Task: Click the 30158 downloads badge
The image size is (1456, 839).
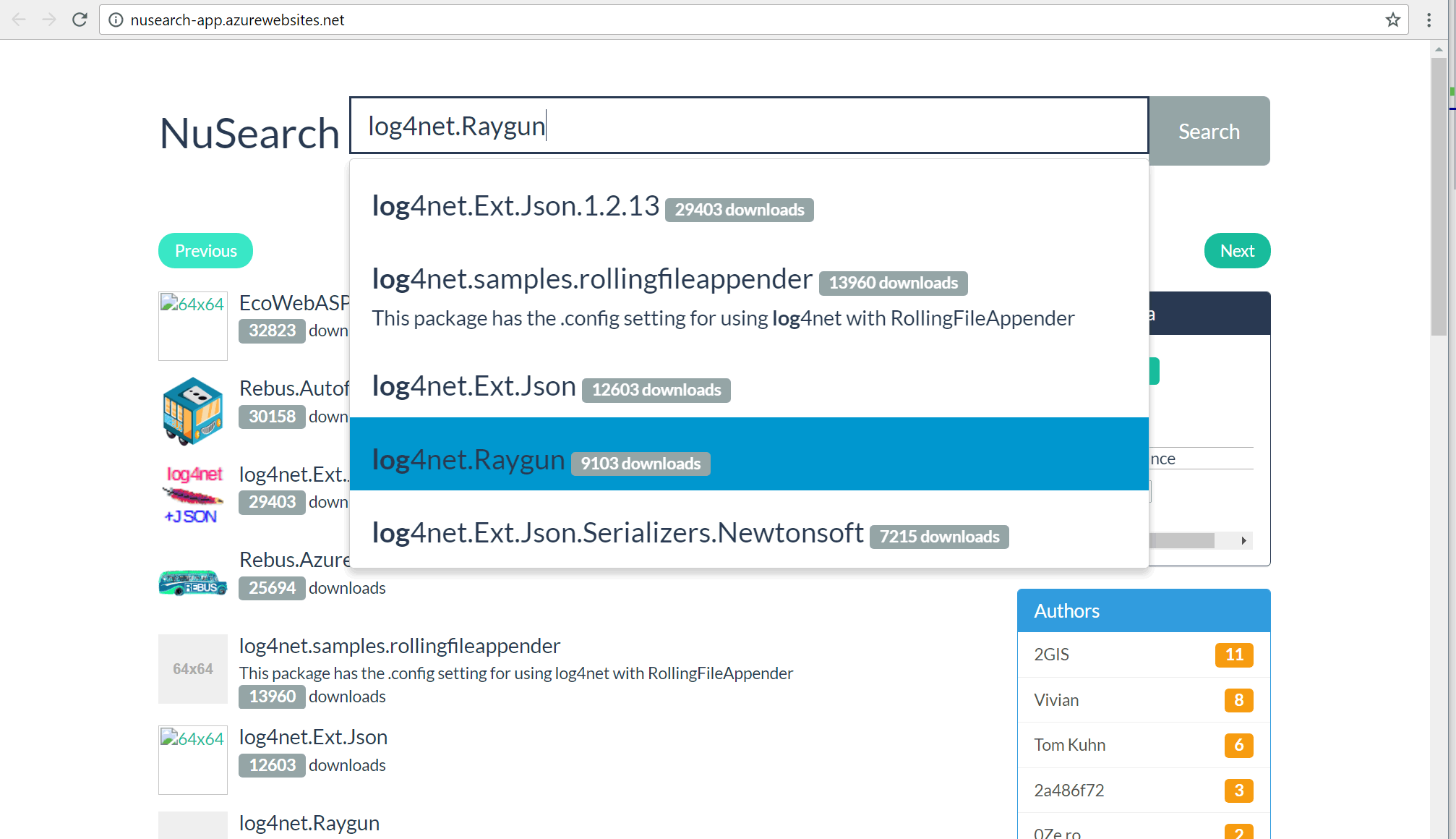Action: (272, 417)
